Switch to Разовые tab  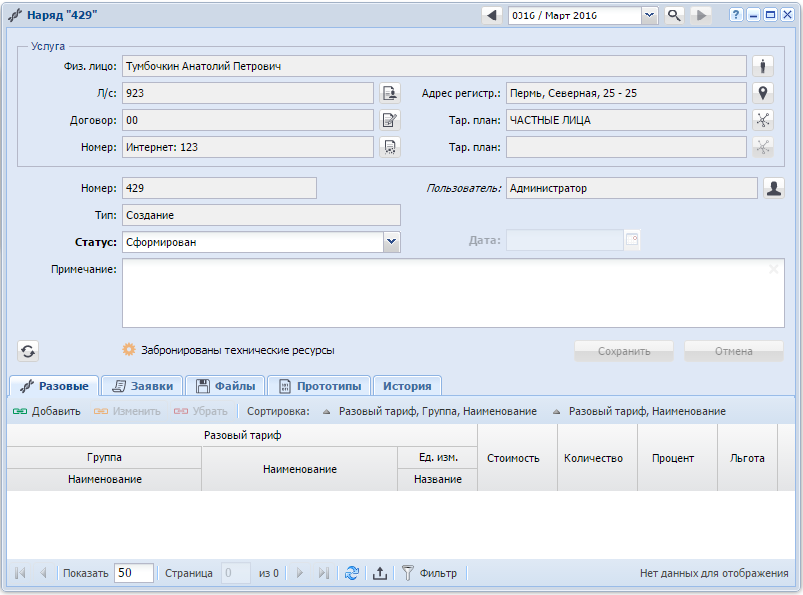[54, 386]
